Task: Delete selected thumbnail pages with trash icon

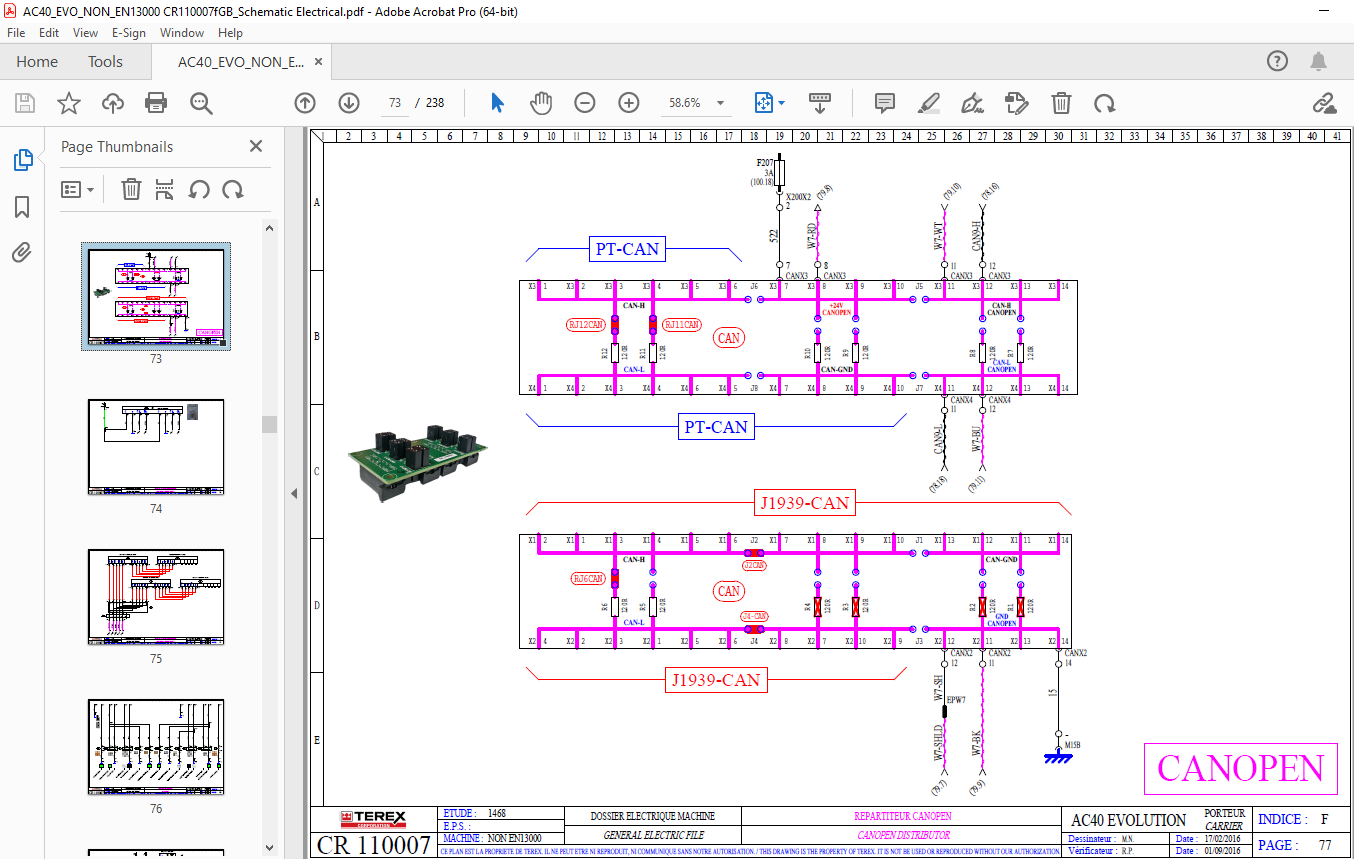Action: click(131, 189)
